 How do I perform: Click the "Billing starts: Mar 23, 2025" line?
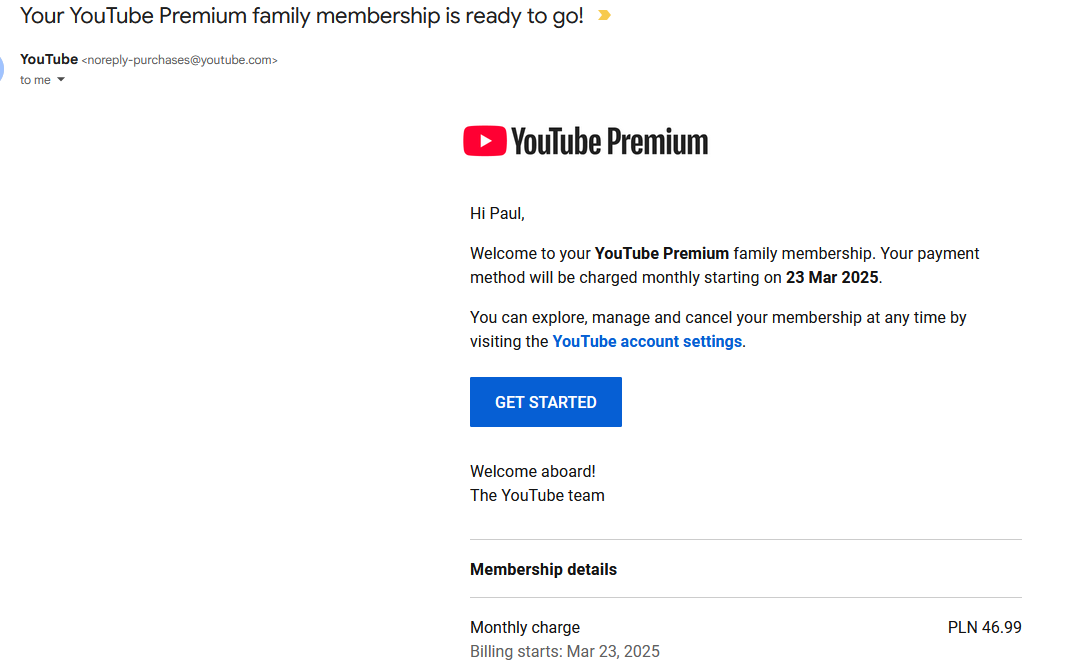(x=565, y=651)
